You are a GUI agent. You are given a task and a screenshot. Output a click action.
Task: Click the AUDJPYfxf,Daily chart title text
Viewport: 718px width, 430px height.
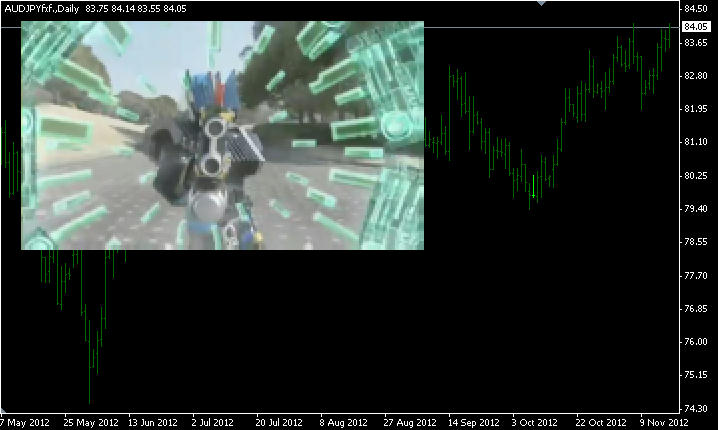coord(42,9)
